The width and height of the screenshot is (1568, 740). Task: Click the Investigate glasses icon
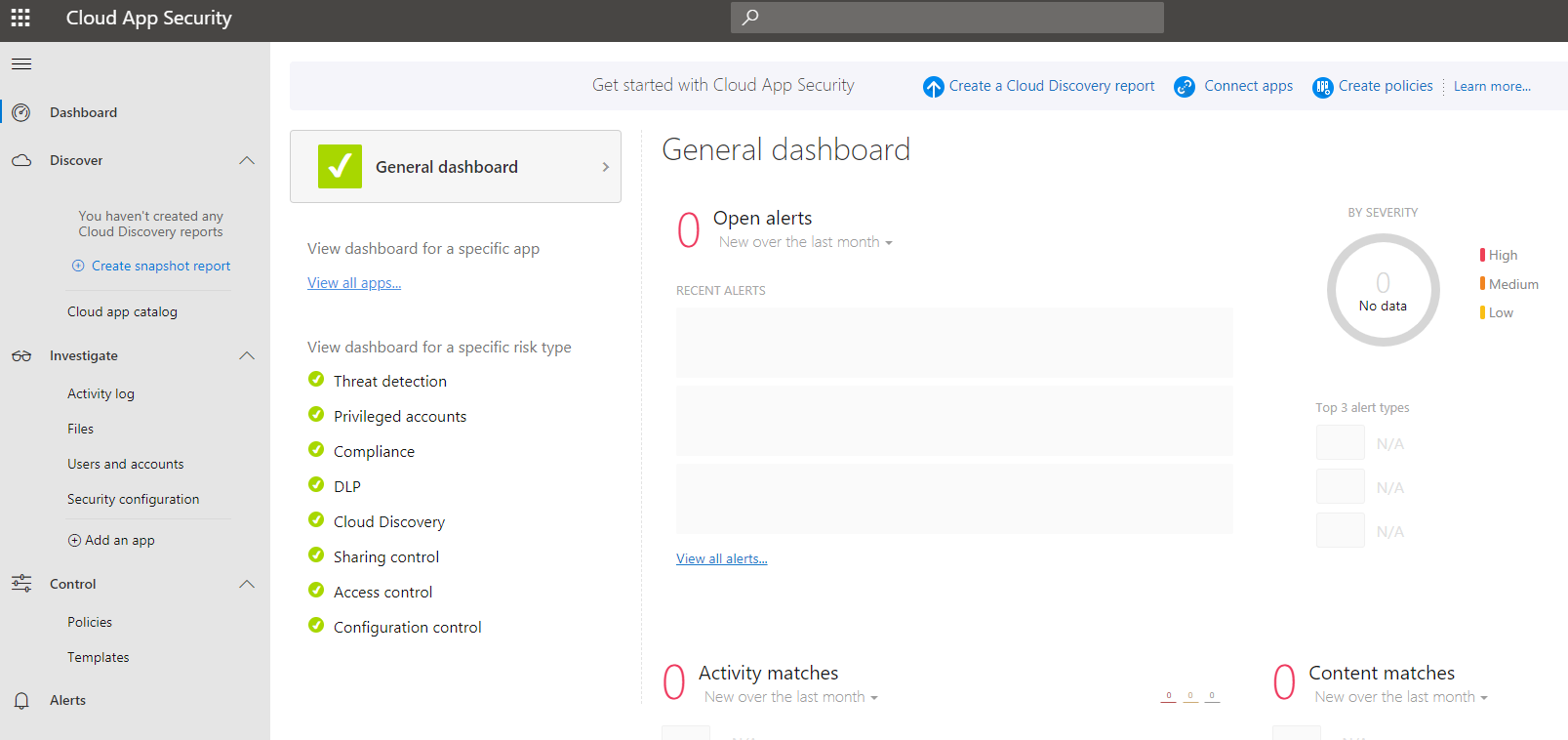coord(21,356)
